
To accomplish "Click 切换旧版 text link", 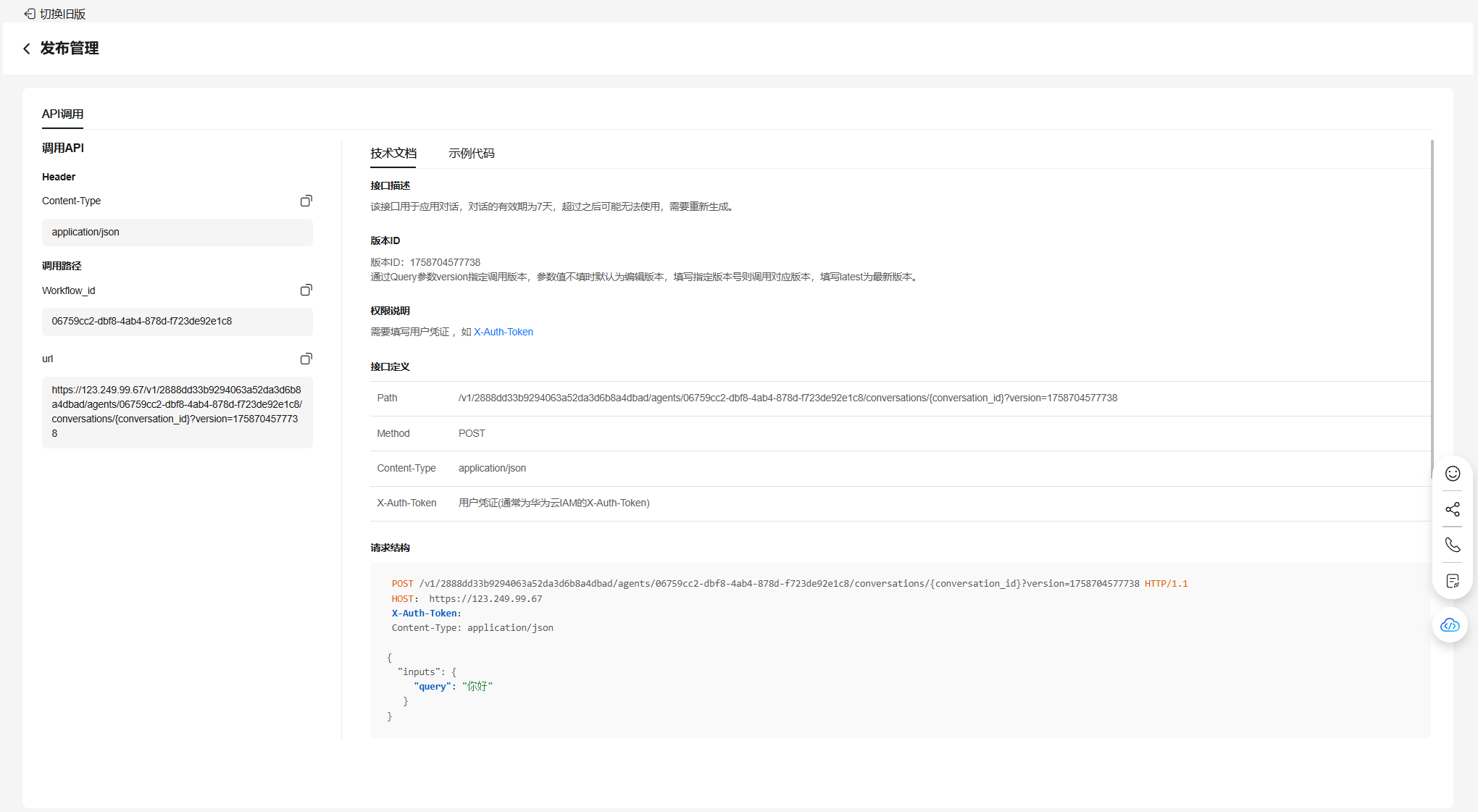I will tap(63, 14).
